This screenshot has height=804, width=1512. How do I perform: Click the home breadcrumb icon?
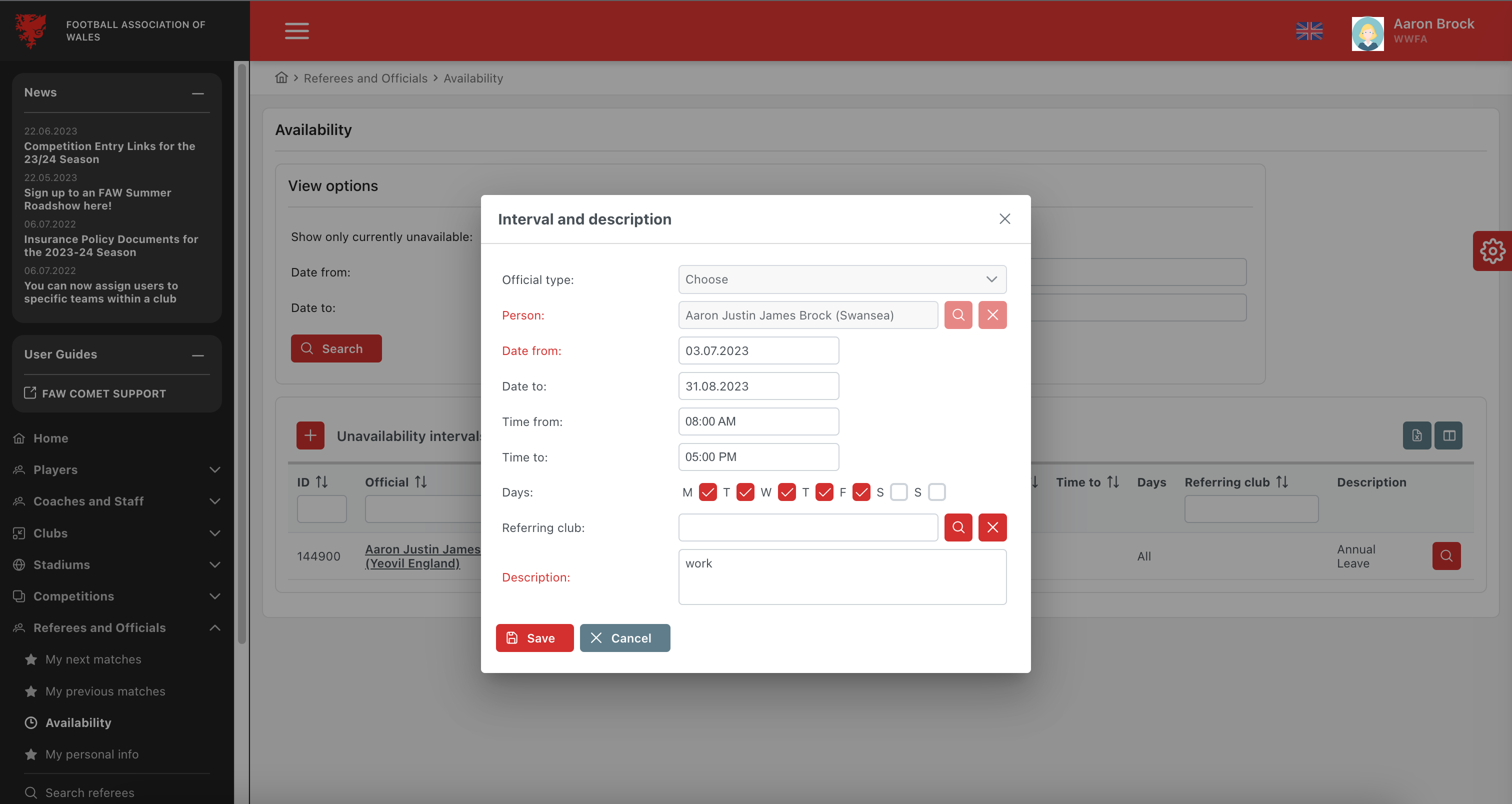[x=281, y=78]
